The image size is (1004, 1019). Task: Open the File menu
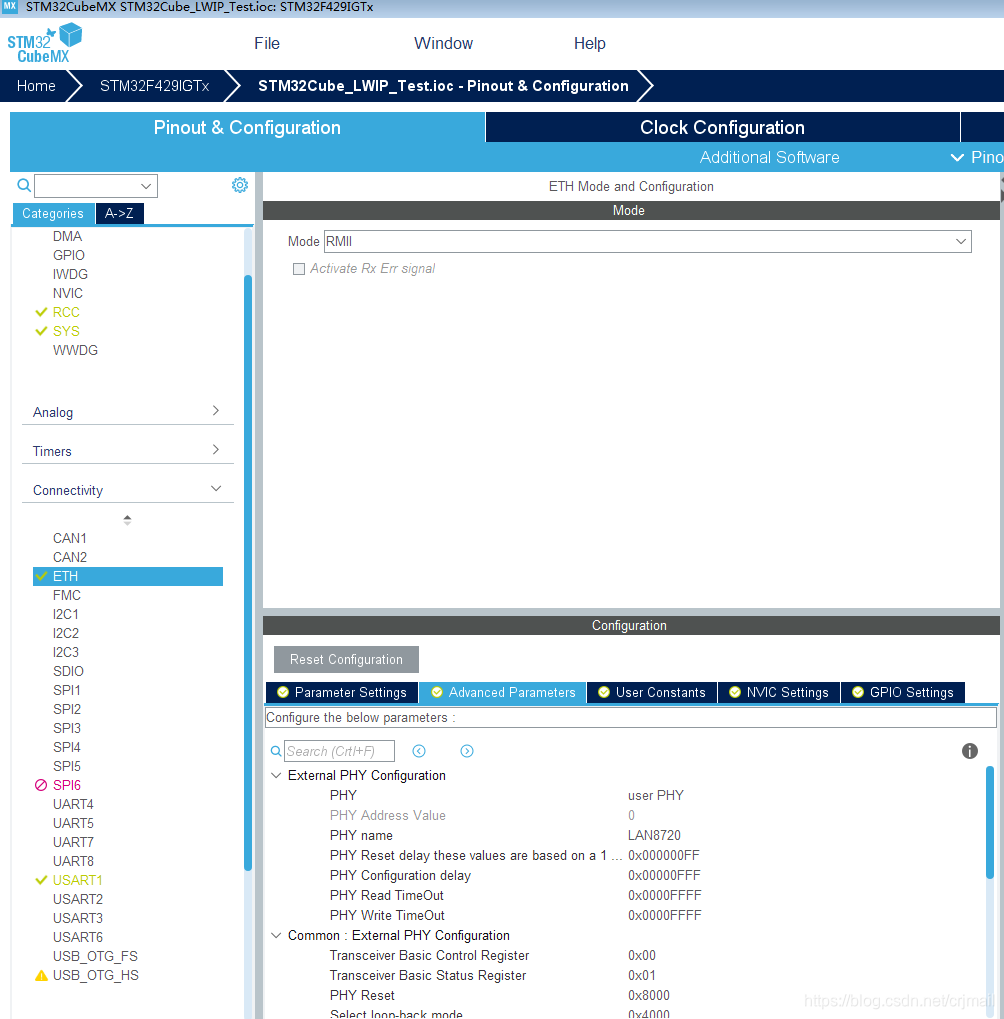pos(267,44)
